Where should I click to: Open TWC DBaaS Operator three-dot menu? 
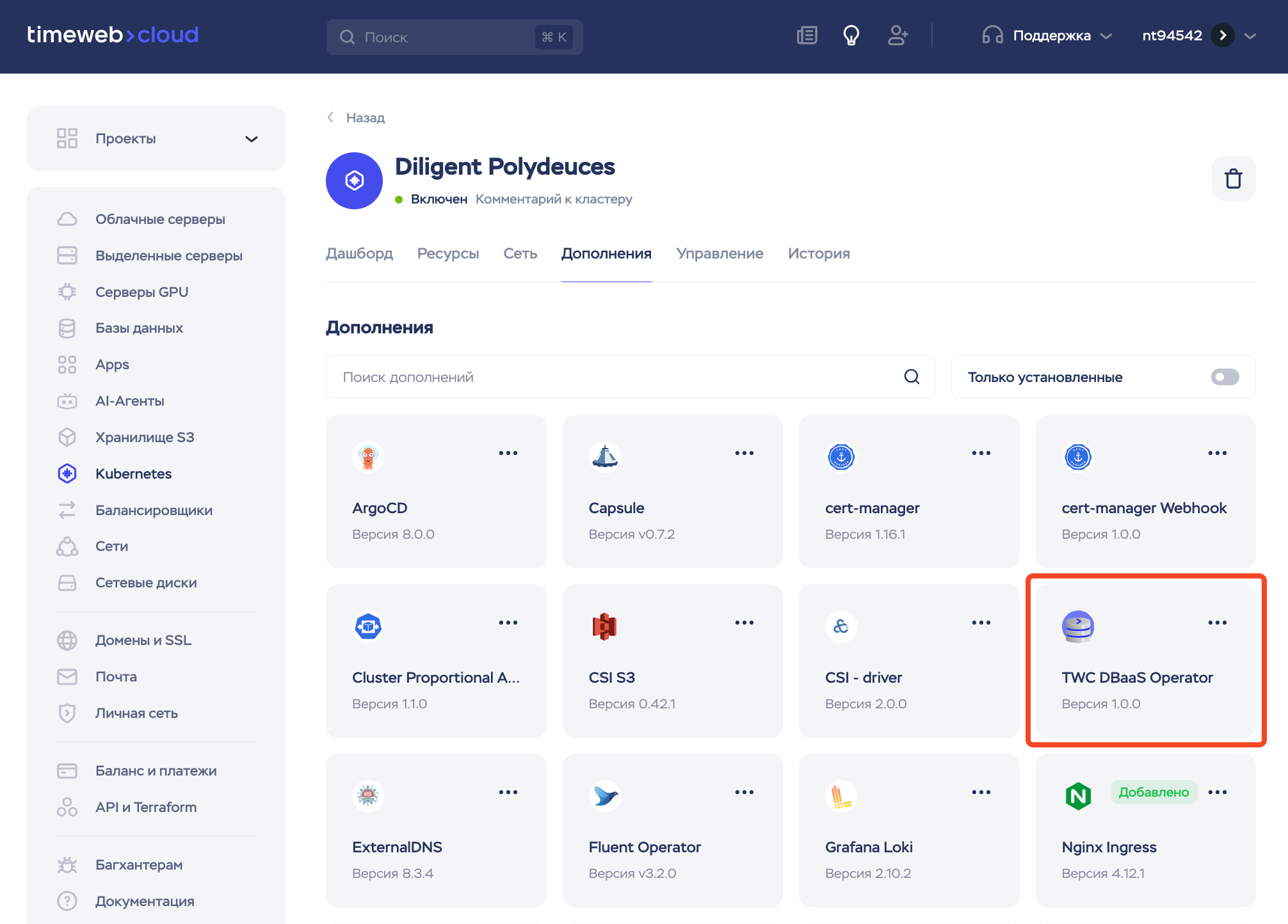coord(1217,623)
